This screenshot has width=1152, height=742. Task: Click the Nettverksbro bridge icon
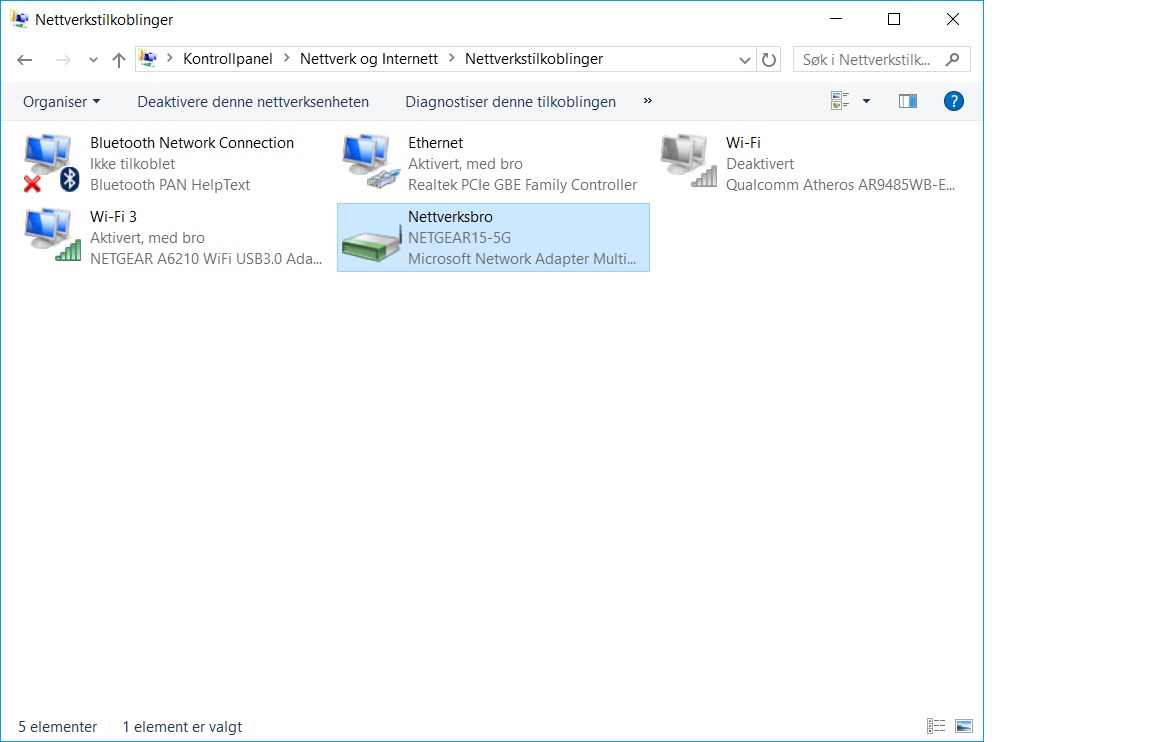[x=368, y=238]
